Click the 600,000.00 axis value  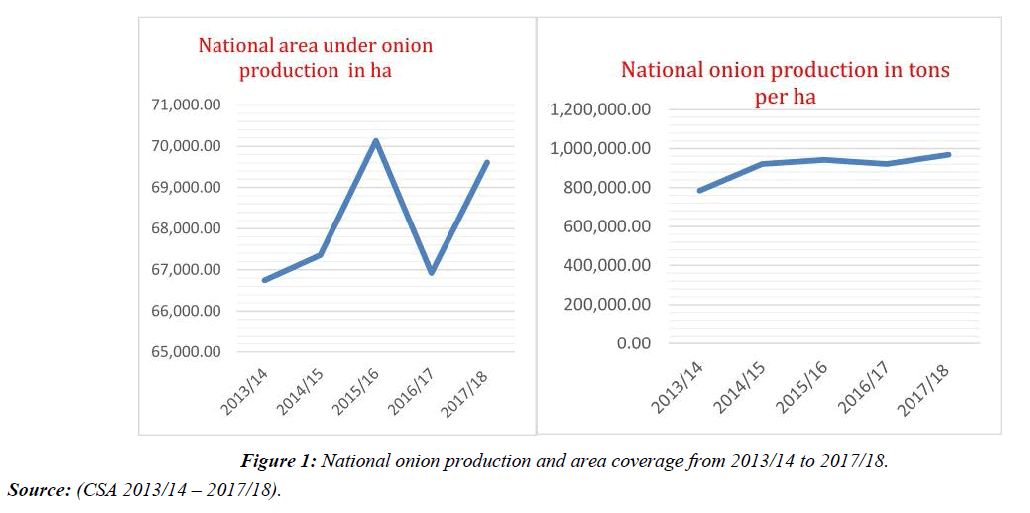[607, 226]
